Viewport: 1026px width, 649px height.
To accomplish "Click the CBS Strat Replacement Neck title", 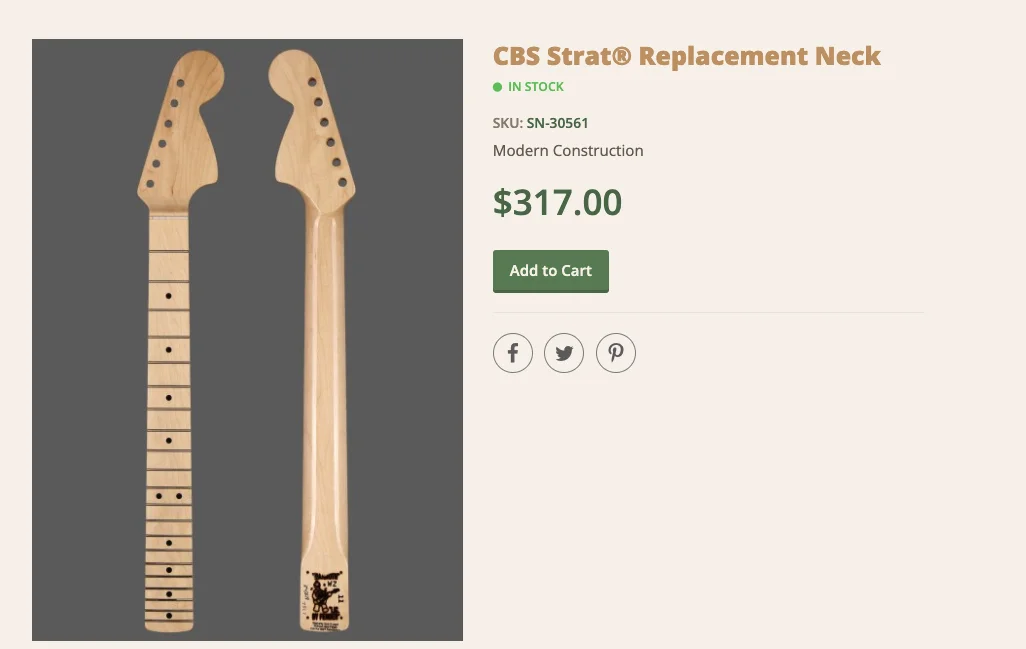I will point(686,55).
